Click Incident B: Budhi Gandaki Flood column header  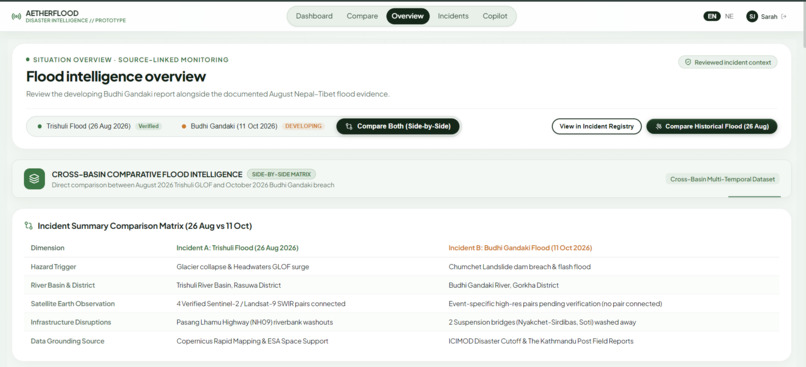pyautogui.click(x=520, y=248)
